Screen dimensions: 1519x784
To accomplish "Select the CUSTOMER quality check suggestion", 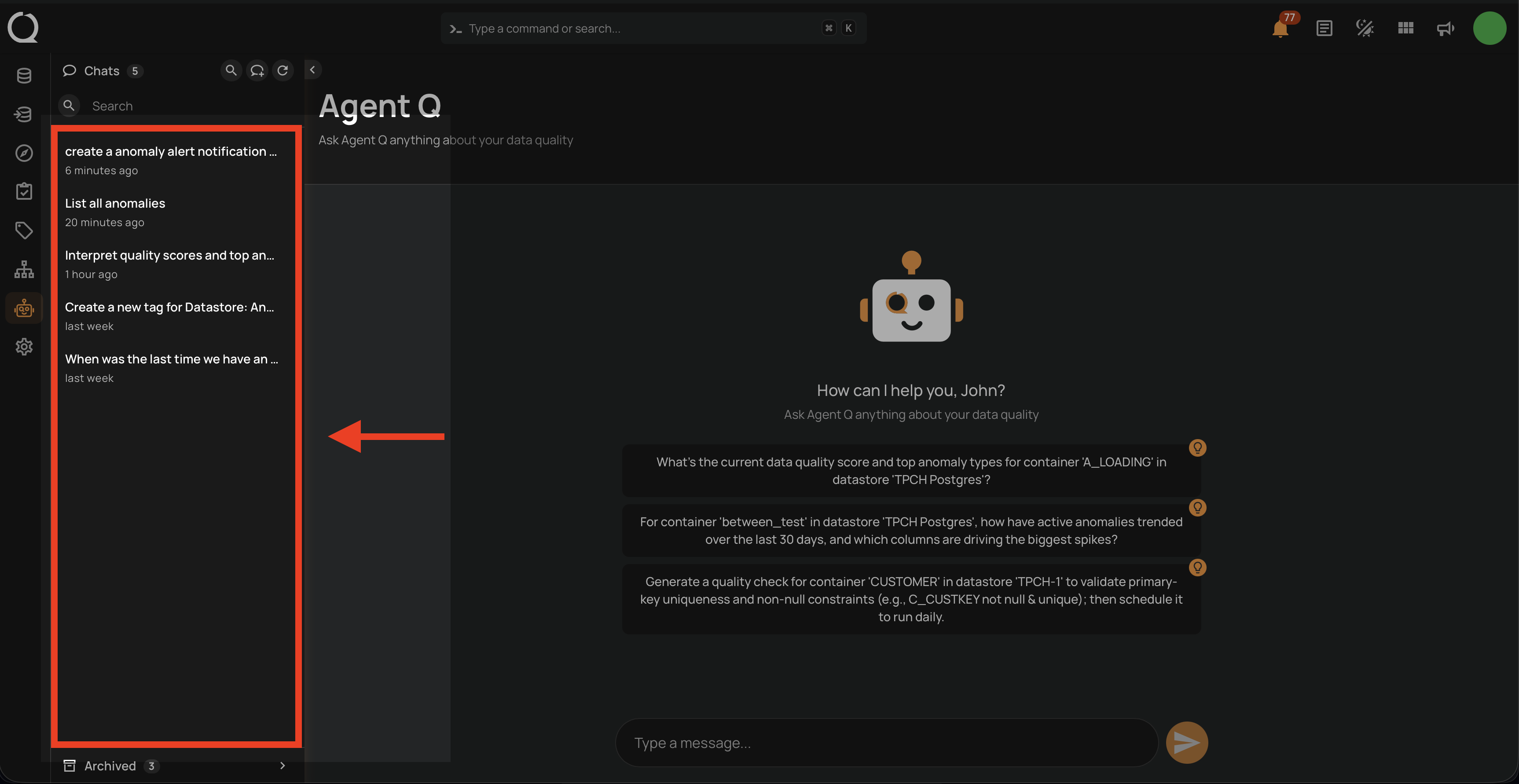I will 911,599.
